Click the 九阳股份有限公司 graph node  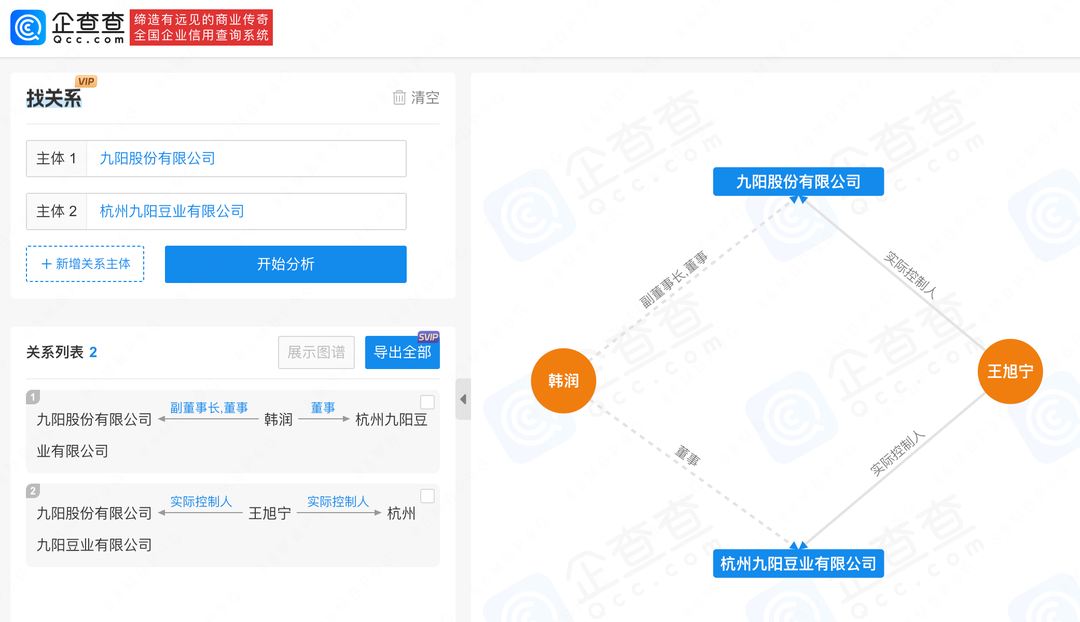coord(798,181)
